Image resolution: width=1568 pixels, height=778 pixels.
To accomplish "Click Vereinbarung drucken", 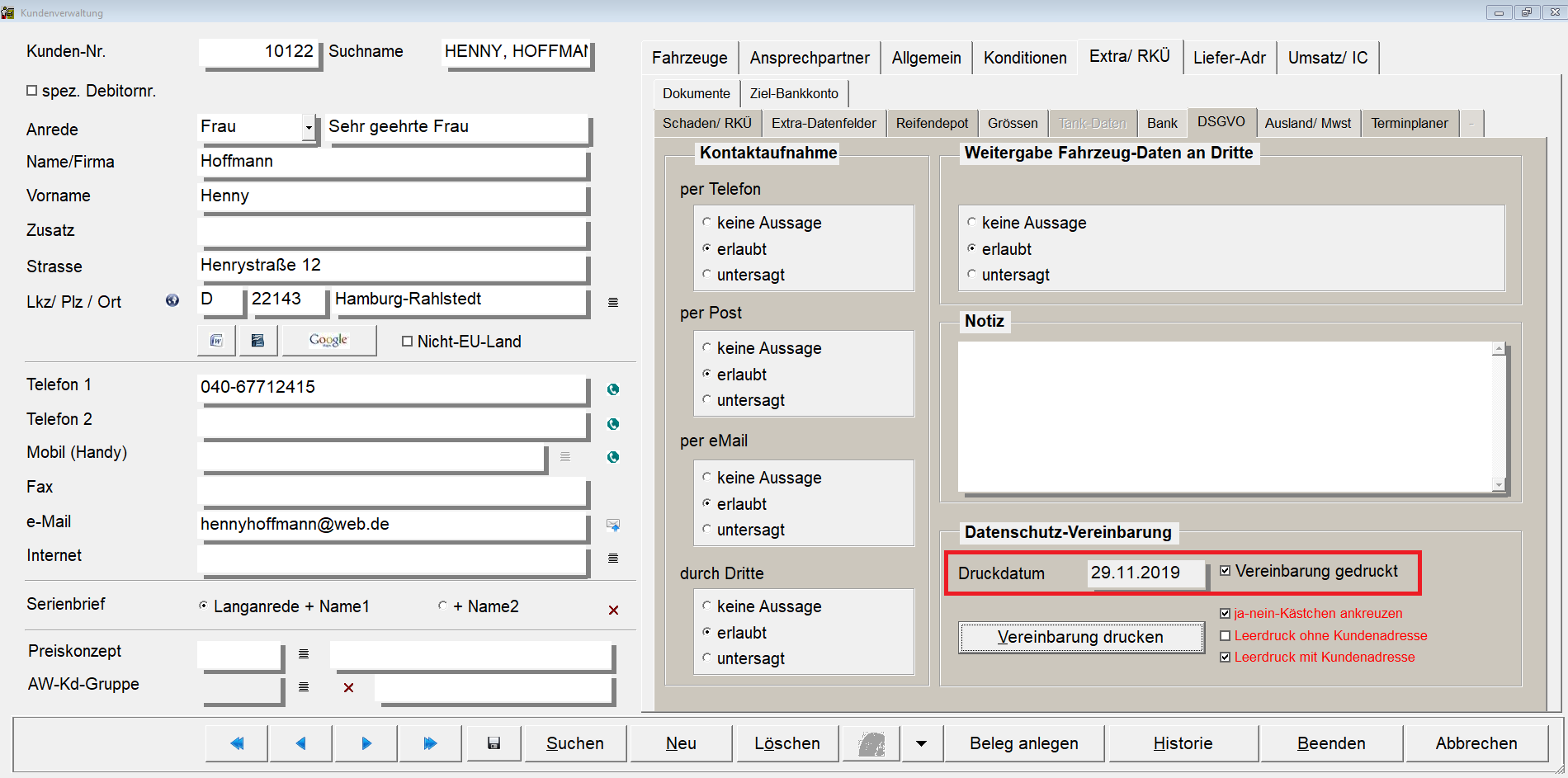I will pos(1080,637).
